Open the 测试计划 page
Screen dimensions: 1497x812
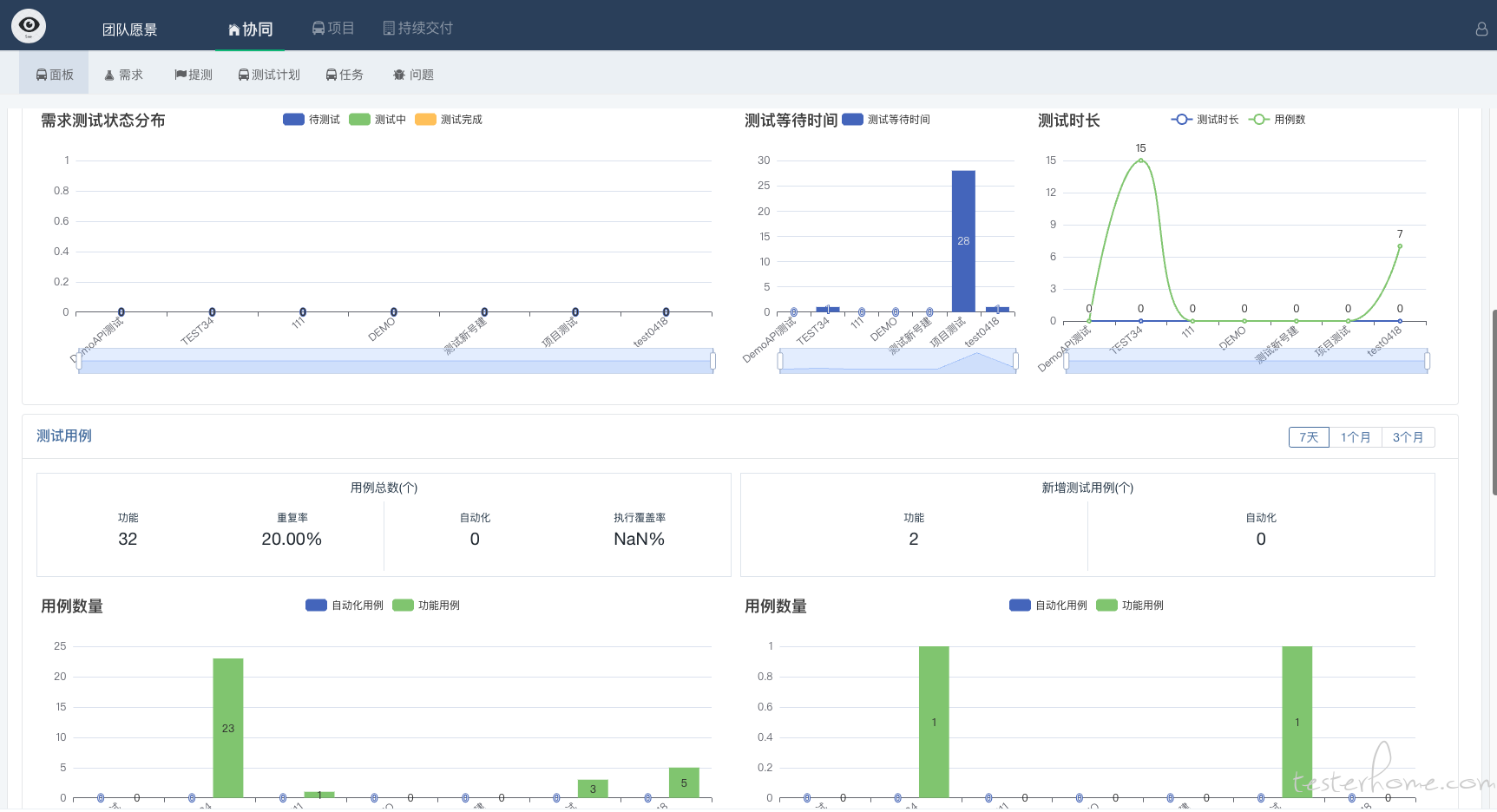(x=269, y=75)
